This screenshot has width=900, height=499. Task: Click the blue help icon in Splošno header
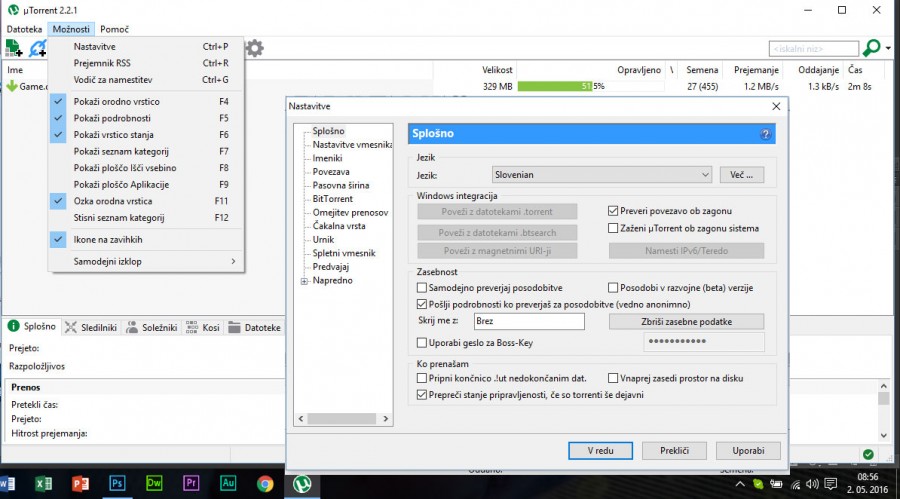click(765, 134)
